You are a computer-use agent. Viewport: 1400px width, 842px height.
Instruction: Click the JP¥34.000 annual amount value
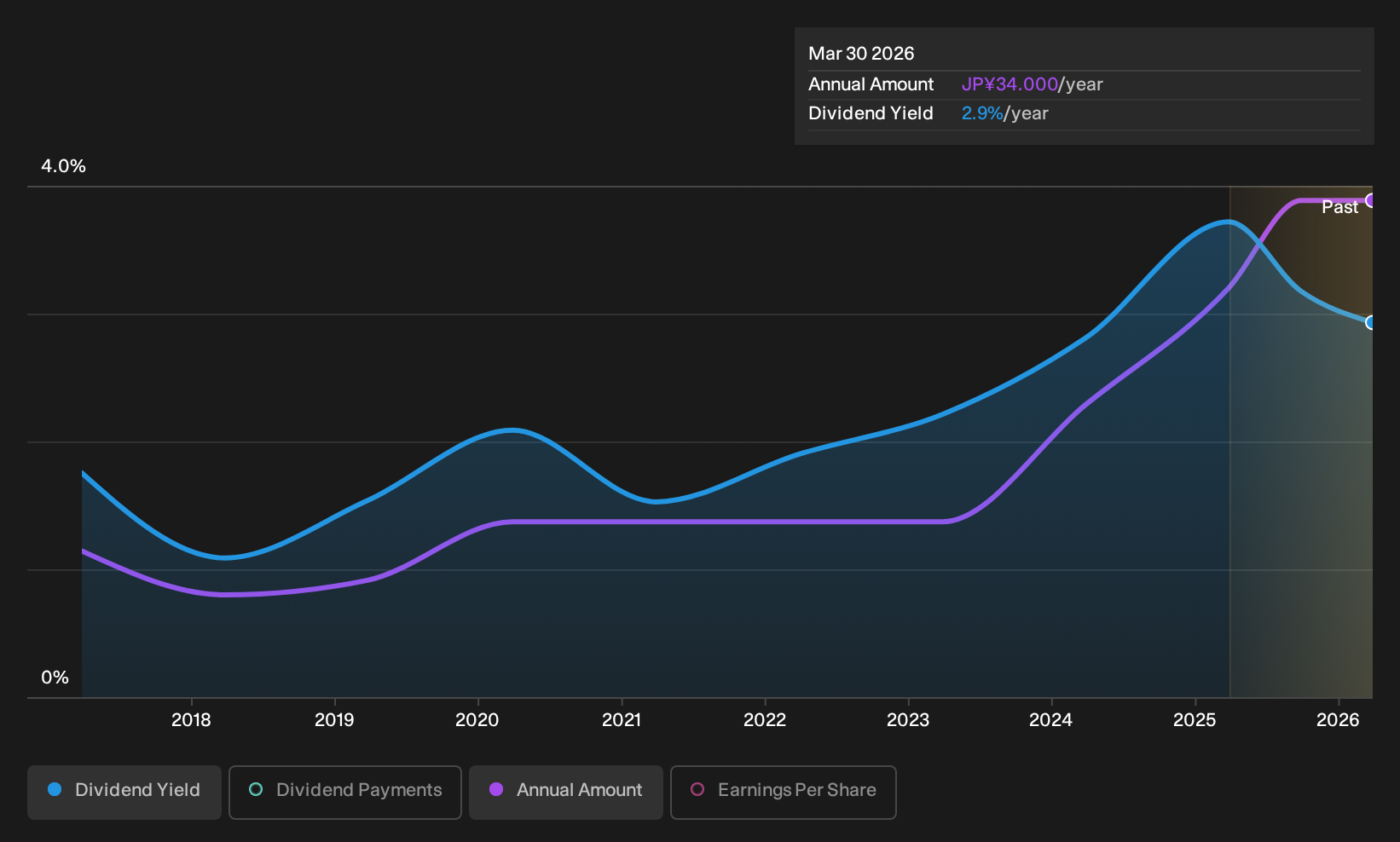1010,84
